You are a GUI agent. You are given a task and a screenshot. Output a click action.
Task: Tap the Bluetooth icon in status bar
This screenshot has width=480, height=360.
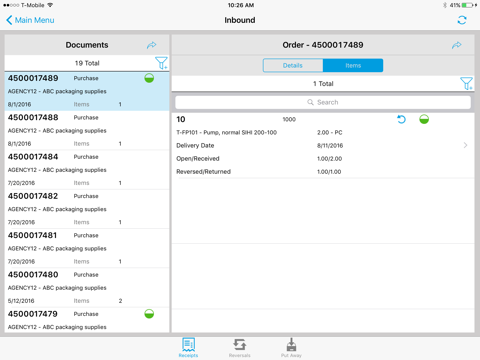(x=445, y=5)
